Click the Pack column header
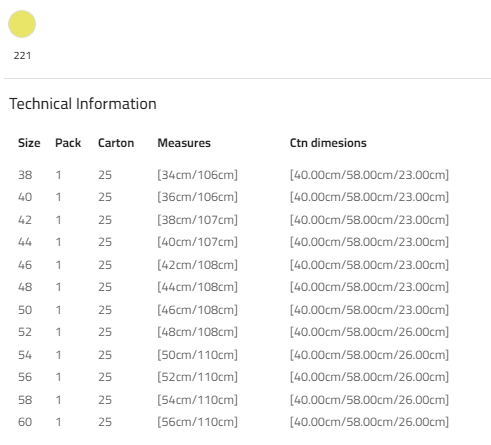491x445 pixels. (68, 143)
